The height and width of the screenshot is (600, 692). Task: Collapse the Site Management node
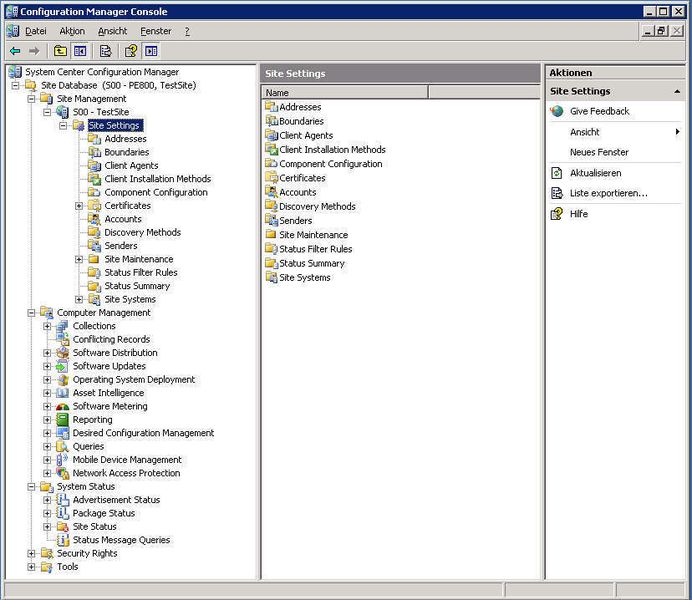point(31,99)
